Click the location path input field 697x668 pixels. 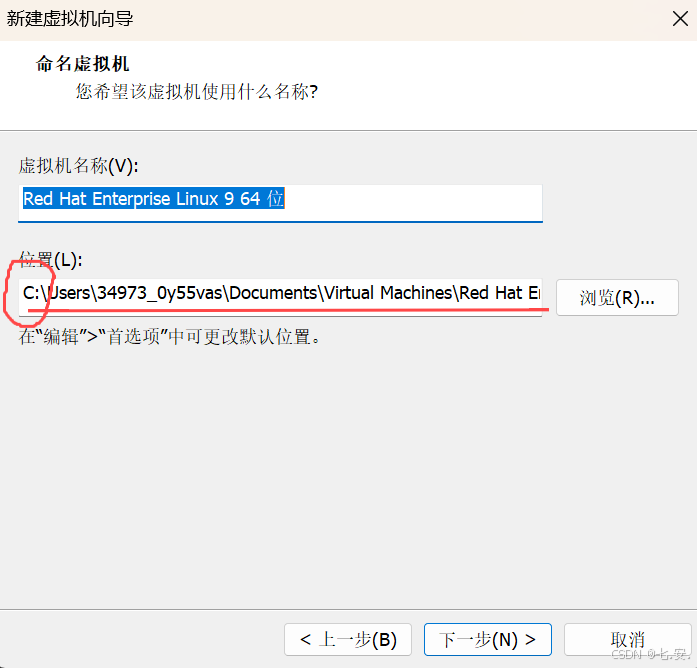(x=280, y=297)
